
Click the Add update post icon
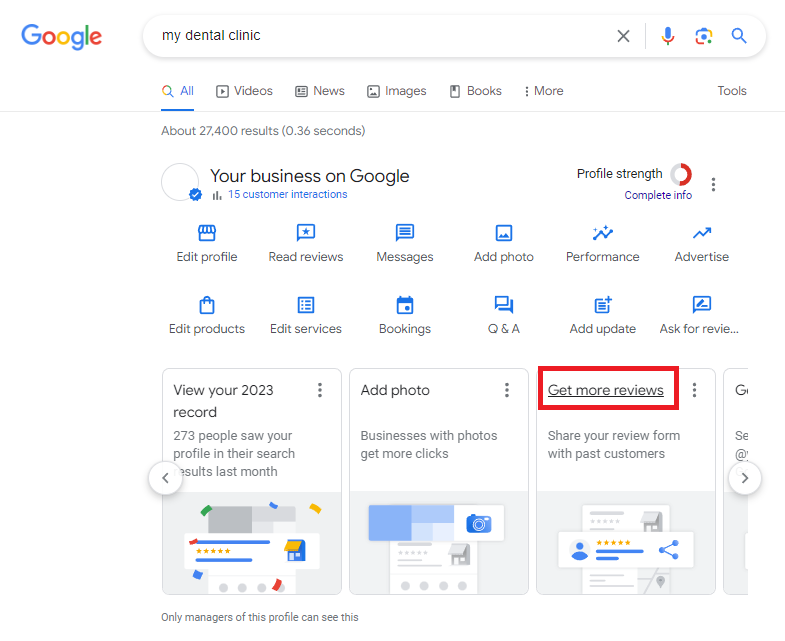603,305
